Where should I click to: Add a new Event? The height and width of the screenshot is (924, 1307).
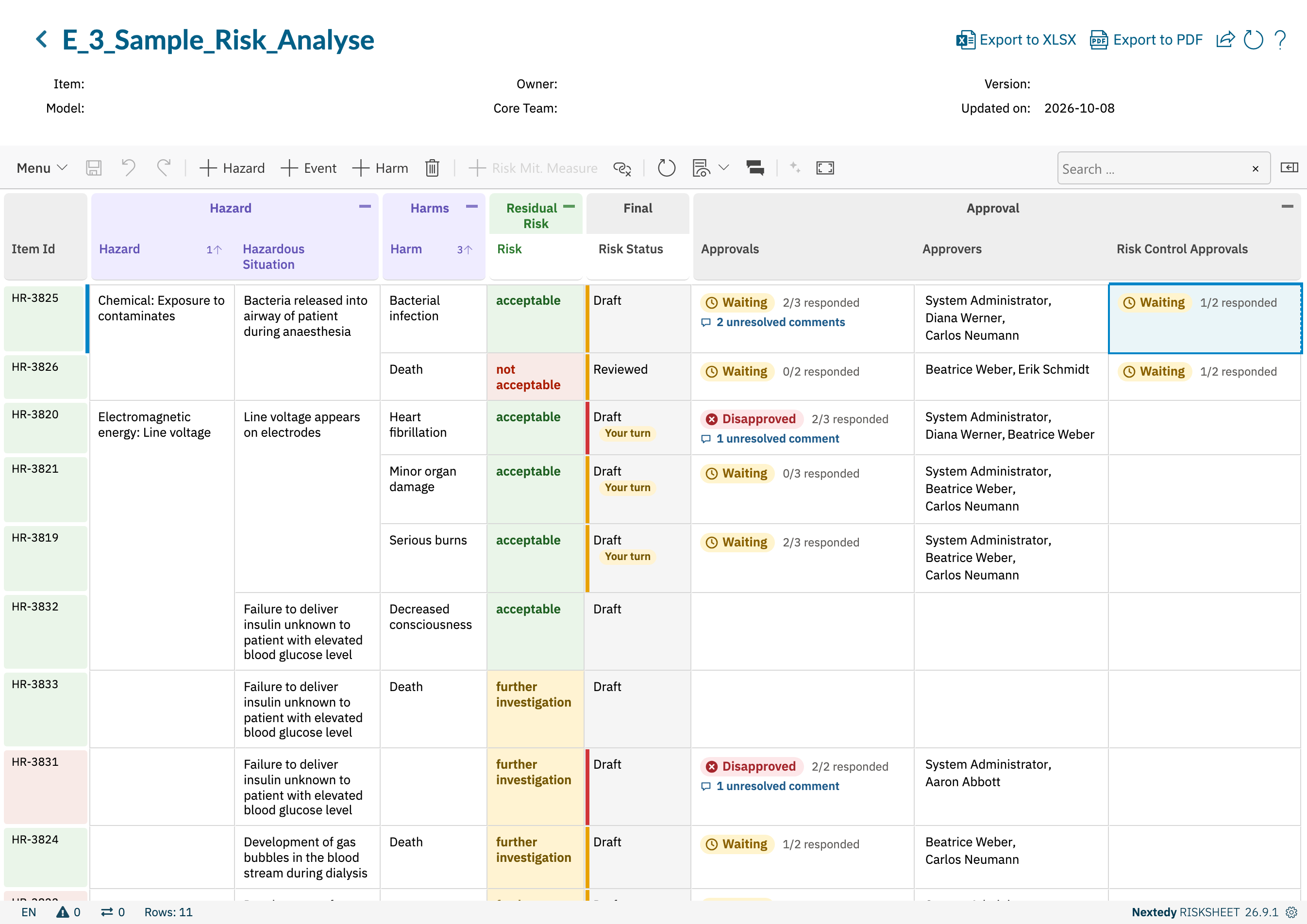click(x=308, y=168)
